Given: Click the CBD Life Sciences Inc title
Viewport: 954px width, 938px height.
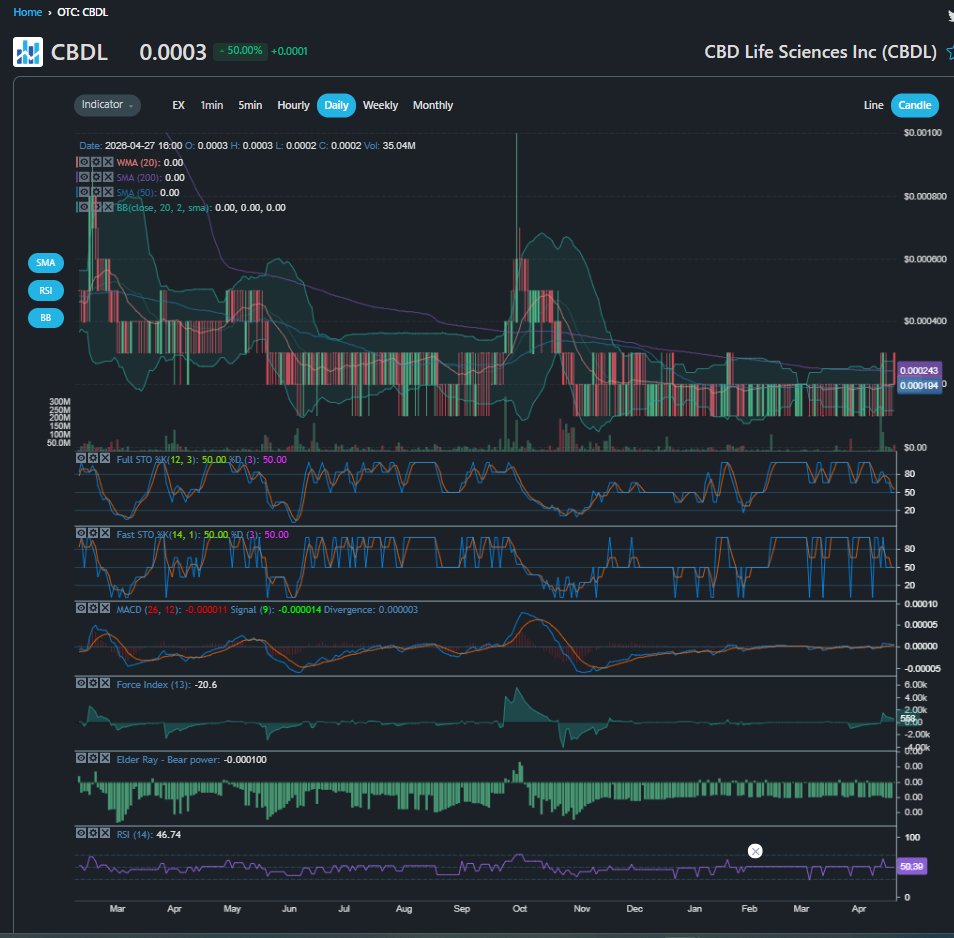Looking at the screenshot, I should (x=820, y=52).
